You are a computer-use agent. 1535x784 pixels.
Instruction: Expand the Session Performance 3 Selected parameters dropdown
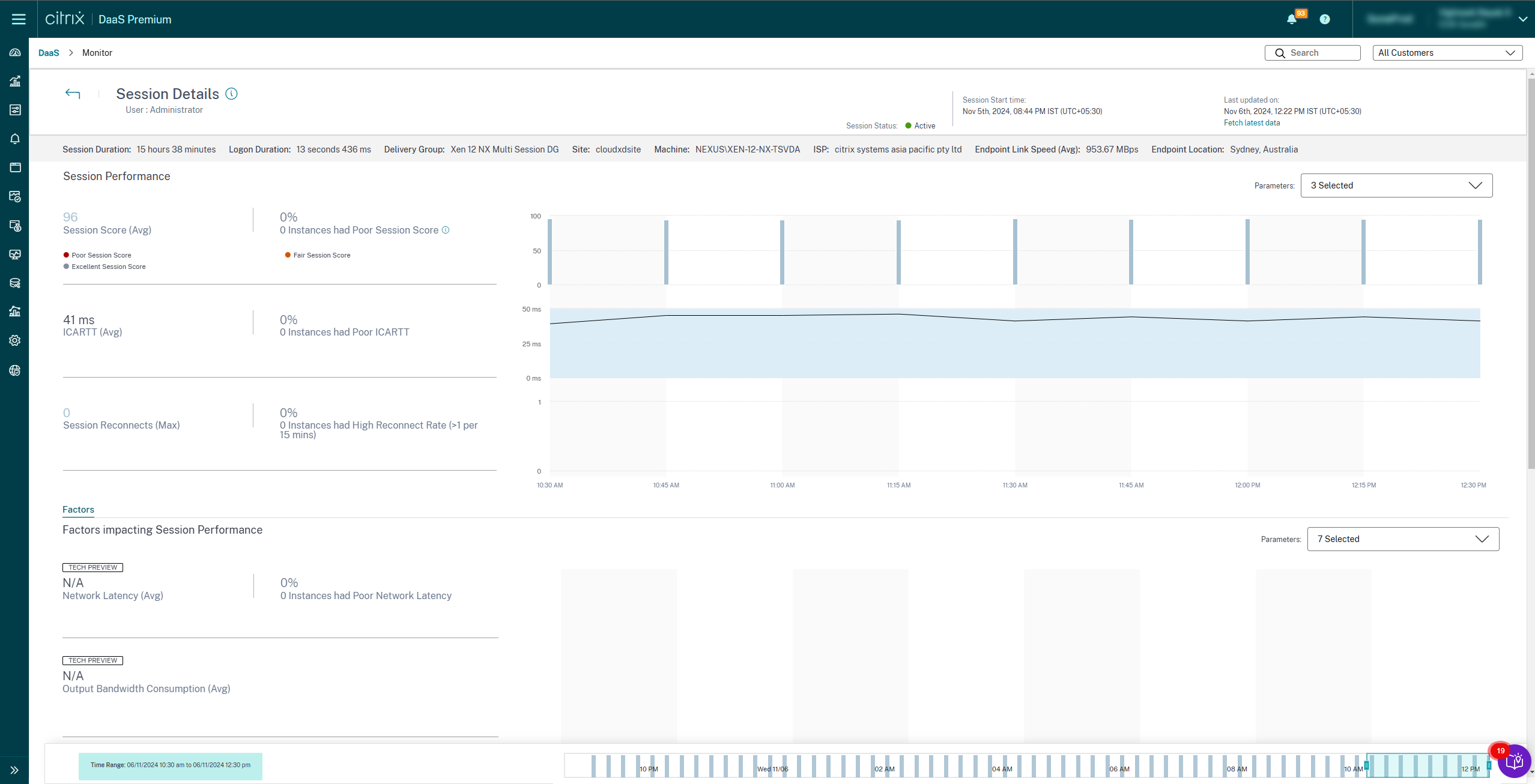coord(1396,185)
